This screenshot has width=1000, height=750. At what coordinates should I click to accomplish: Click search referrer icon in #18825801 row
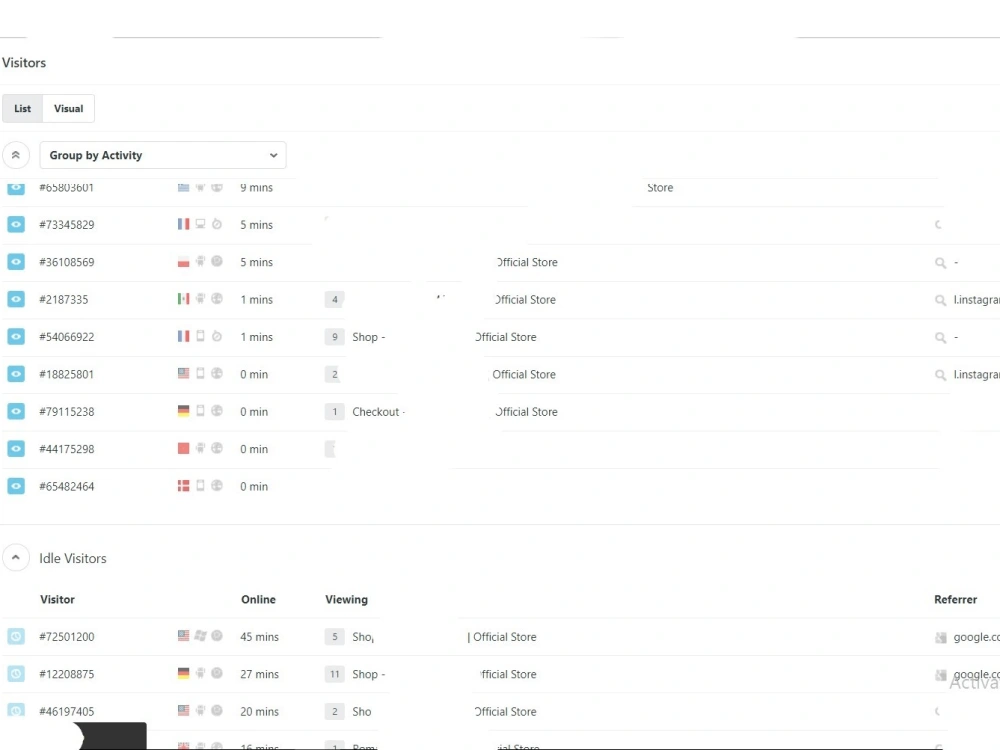click(941, 375)
